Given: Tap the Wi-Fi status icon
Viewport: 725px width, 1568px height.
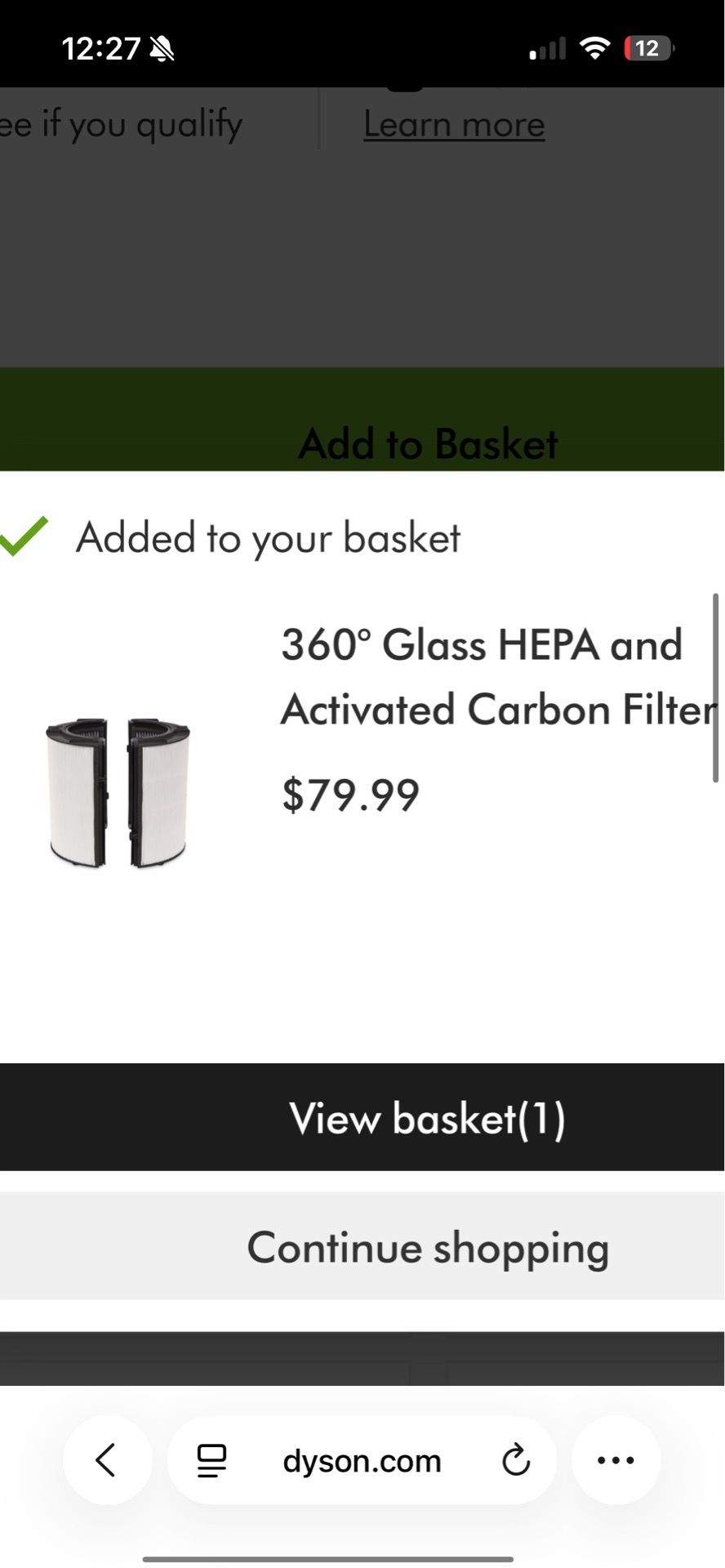Looking at the screenshot, I should [595, 48].
